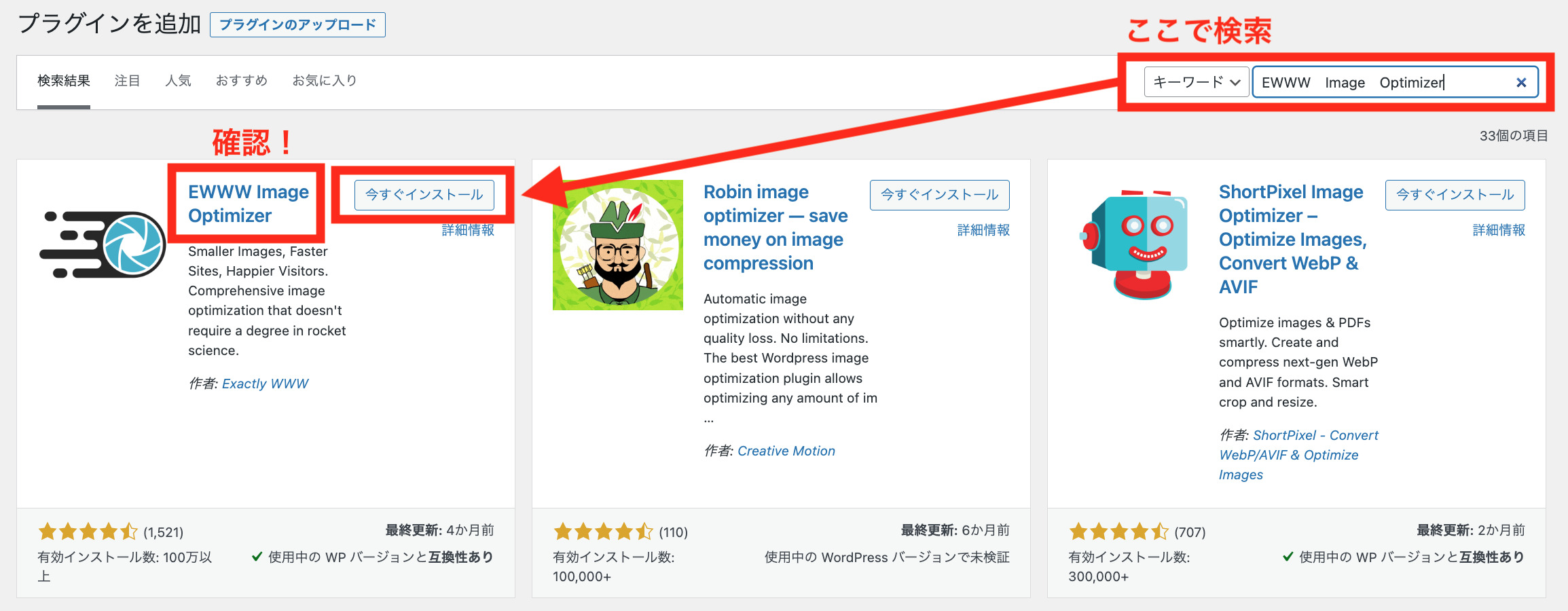Install the Robin image optimizer plugin

click(x=940, y=195)
